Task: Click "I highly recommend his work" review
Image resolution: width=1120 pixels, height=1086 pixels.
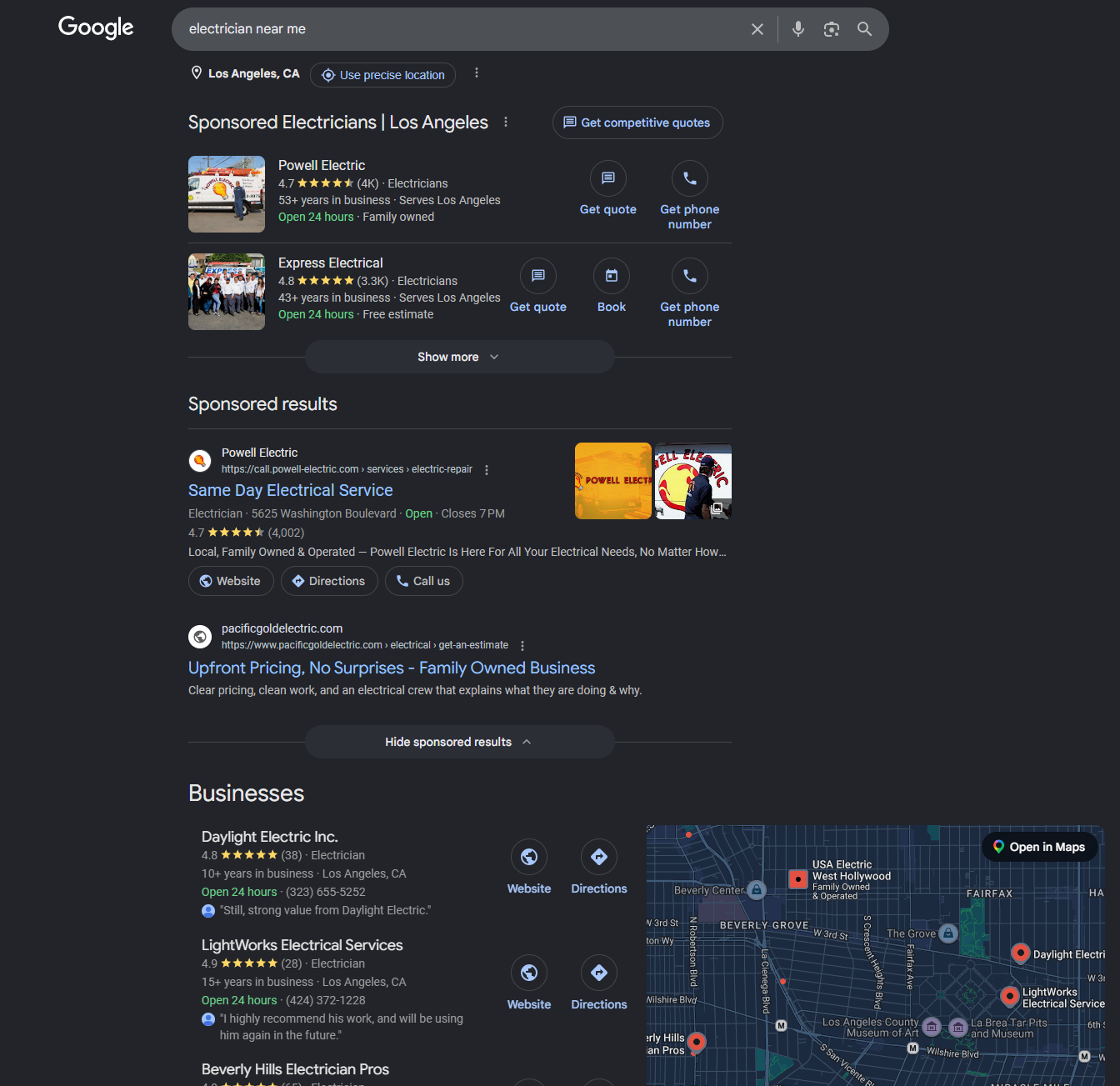Action: pyautogui.click(x=342, y=1027)
